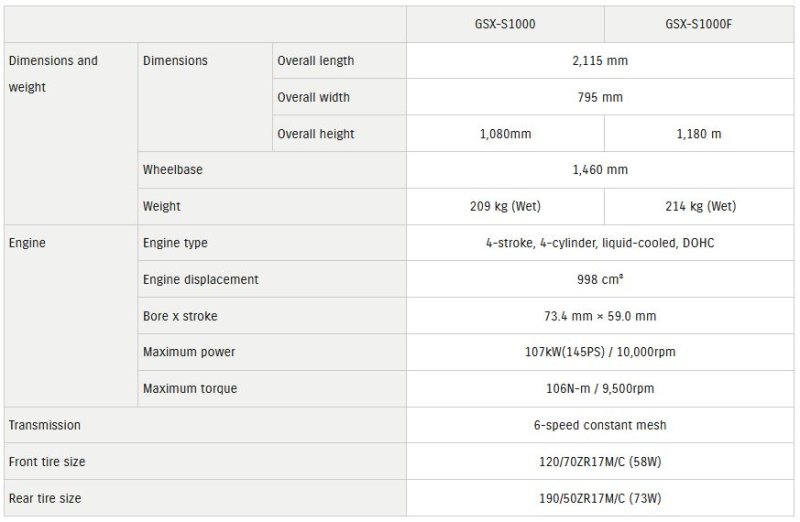Select the Overall length row label
Screen dimensions: 800x522
click(x=315, y=61)
